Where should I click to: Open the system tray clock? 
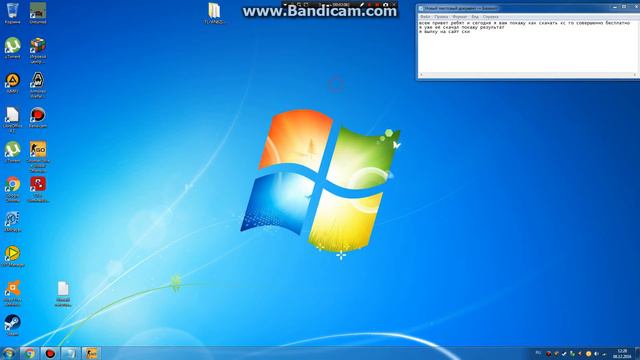[622, 353]
